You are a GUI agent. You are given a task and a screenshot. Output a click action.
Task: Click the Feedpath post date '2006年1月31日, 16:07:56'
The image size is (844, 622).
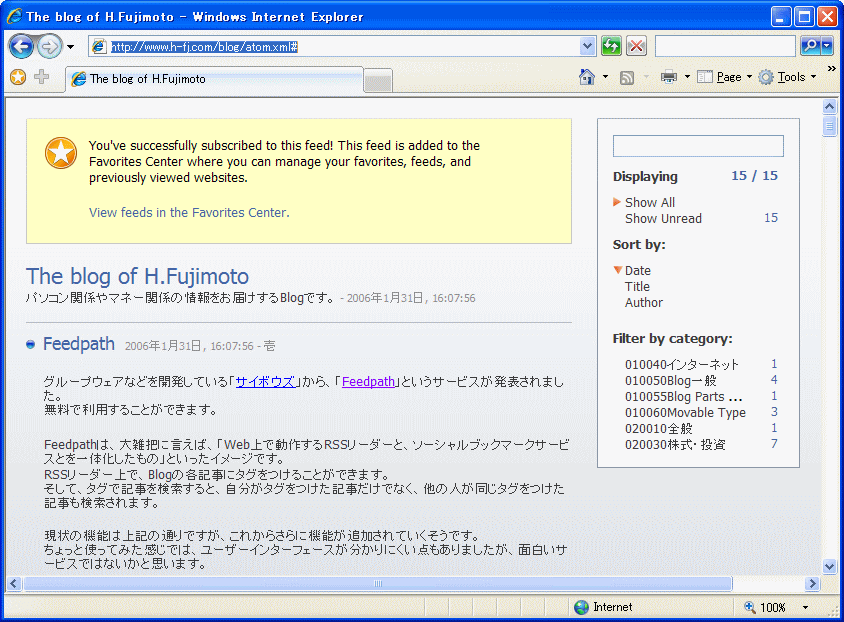[189, 346]
